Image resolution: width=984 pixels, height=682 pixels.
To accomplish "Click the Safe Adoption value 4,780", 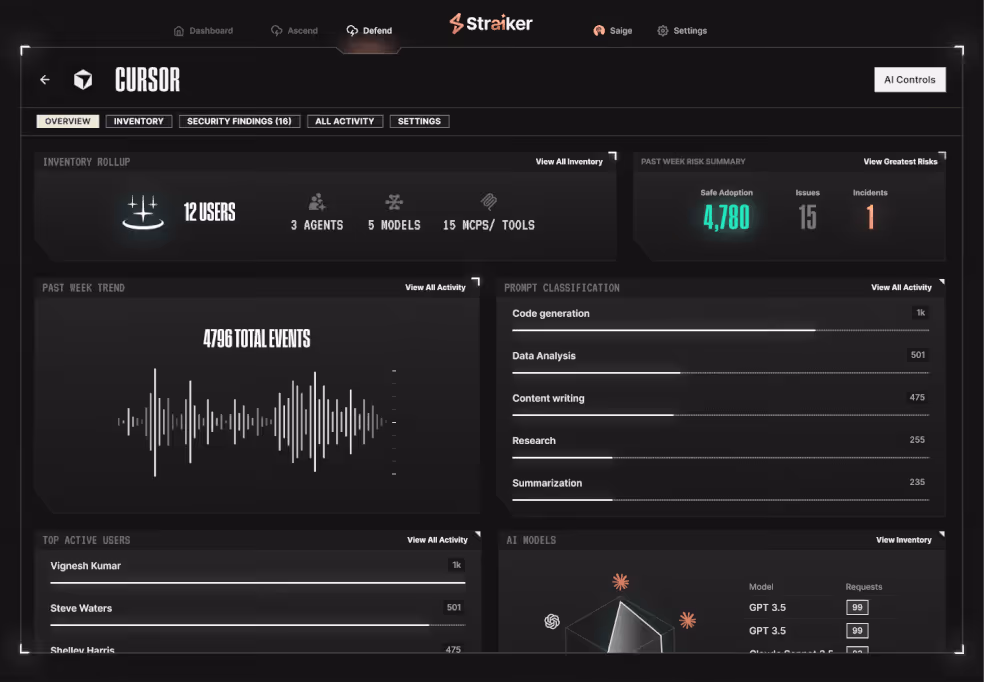I will click(726, 218).
